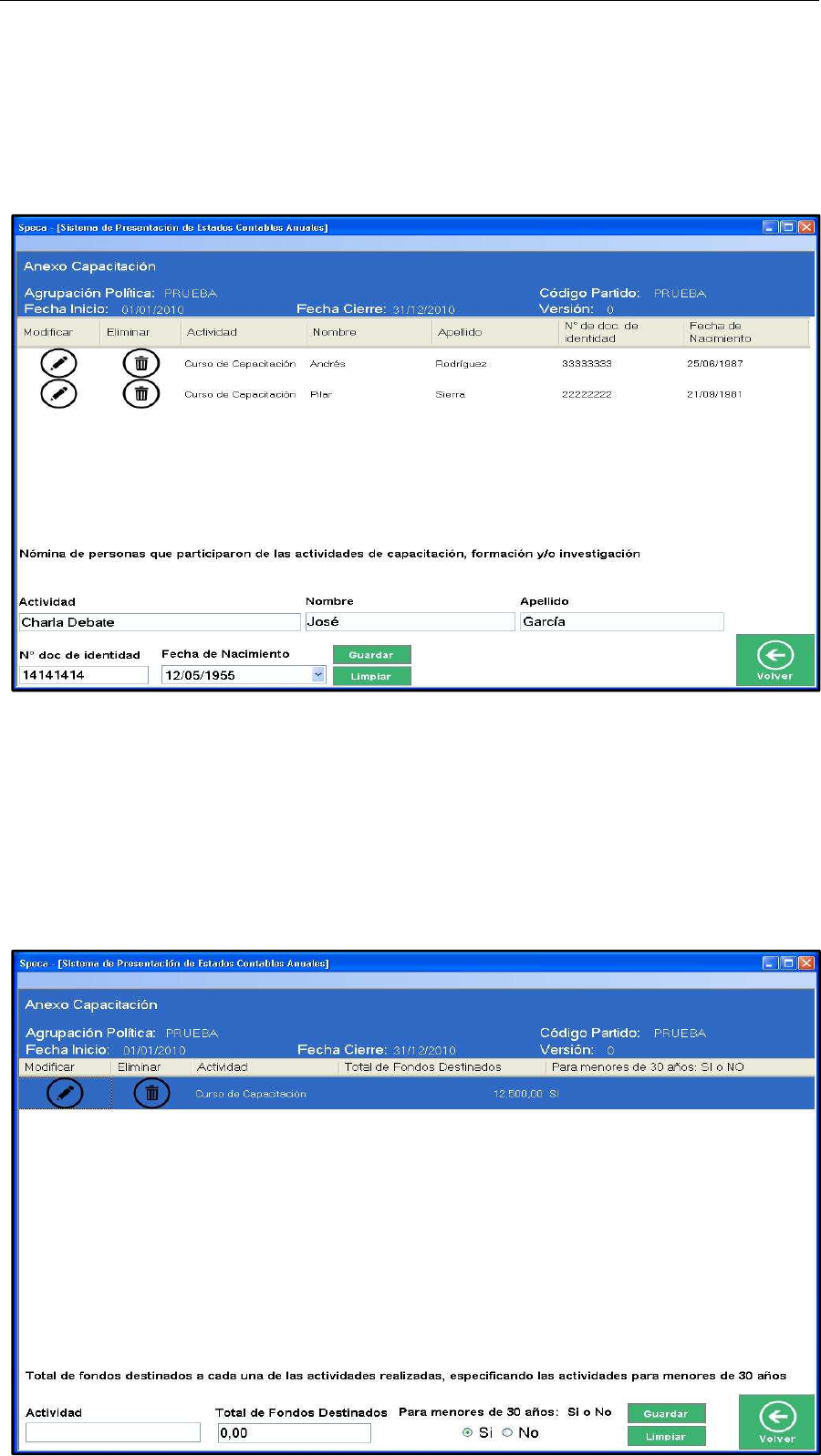Click the Actividad field containing Charla Debate
Viewport: 821px width, 1456px height.
coord(160,622)
